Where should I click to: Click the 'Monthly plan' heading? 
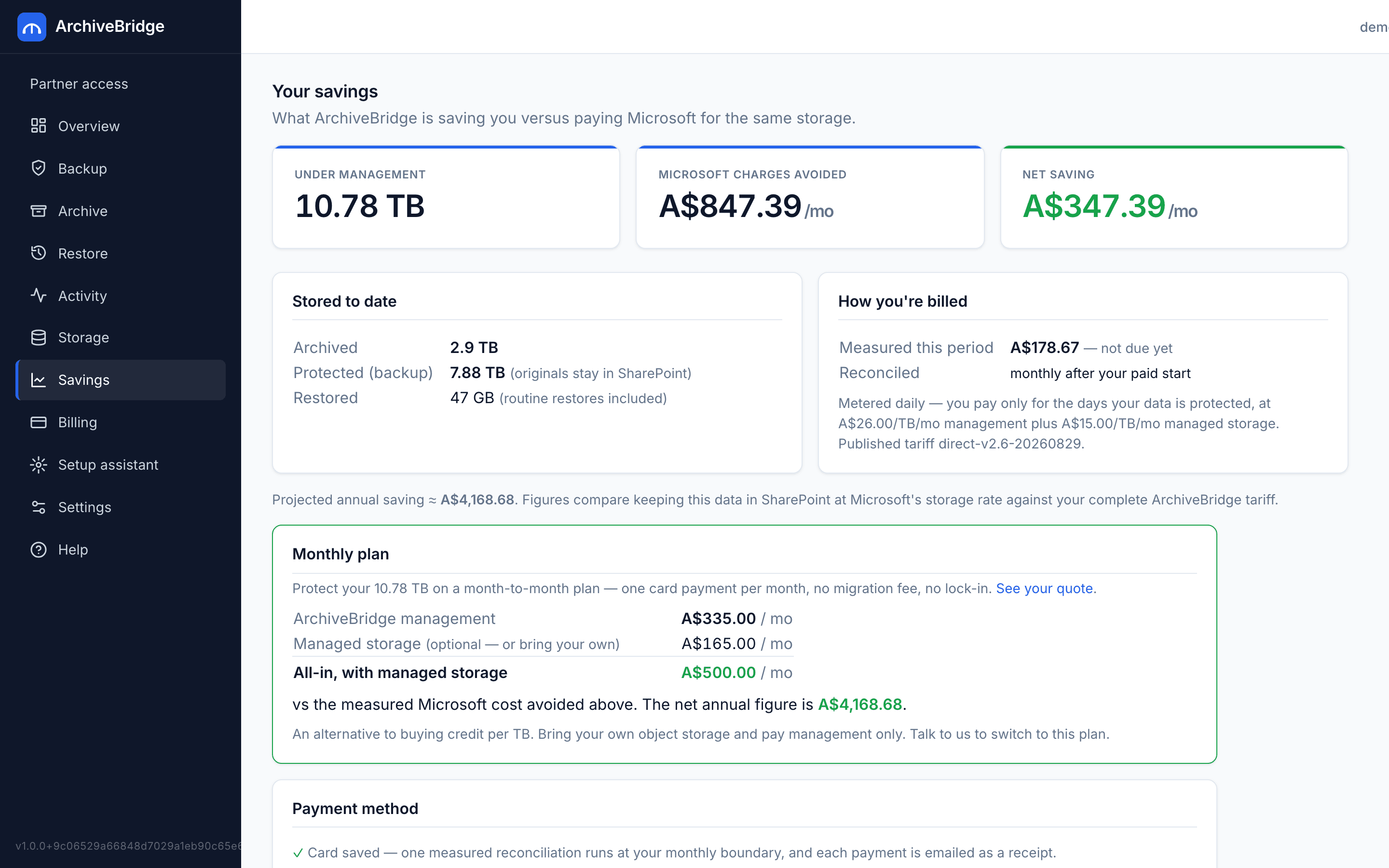[x=340, y=554]
